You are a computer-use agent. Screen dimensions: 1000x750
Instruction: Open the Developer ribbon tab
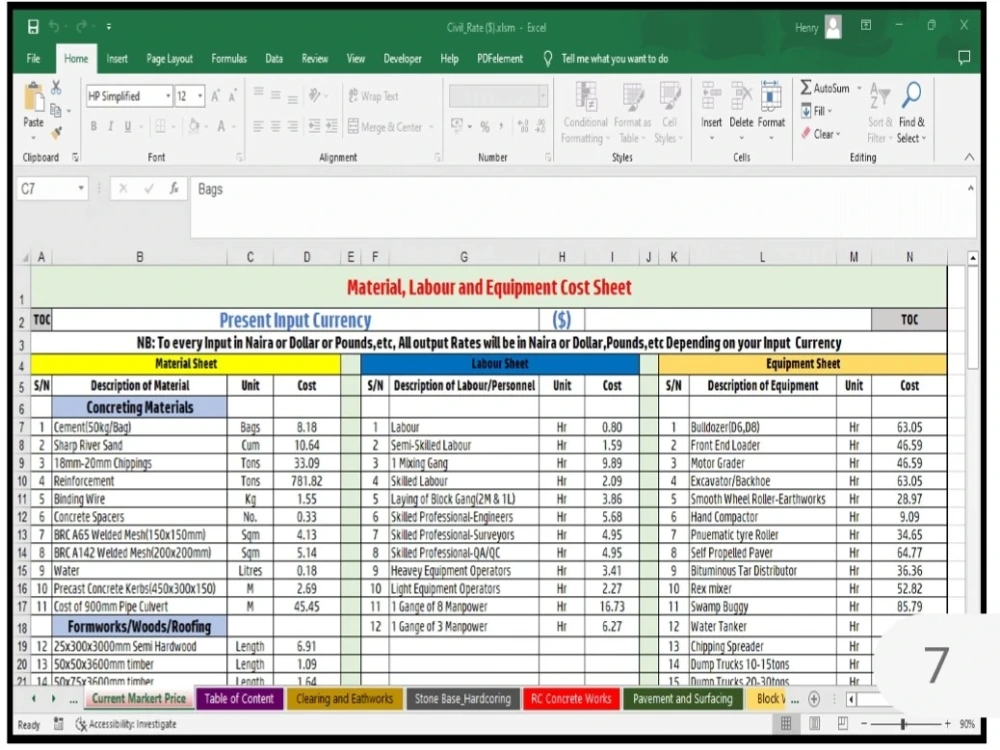tap(402, 59)
